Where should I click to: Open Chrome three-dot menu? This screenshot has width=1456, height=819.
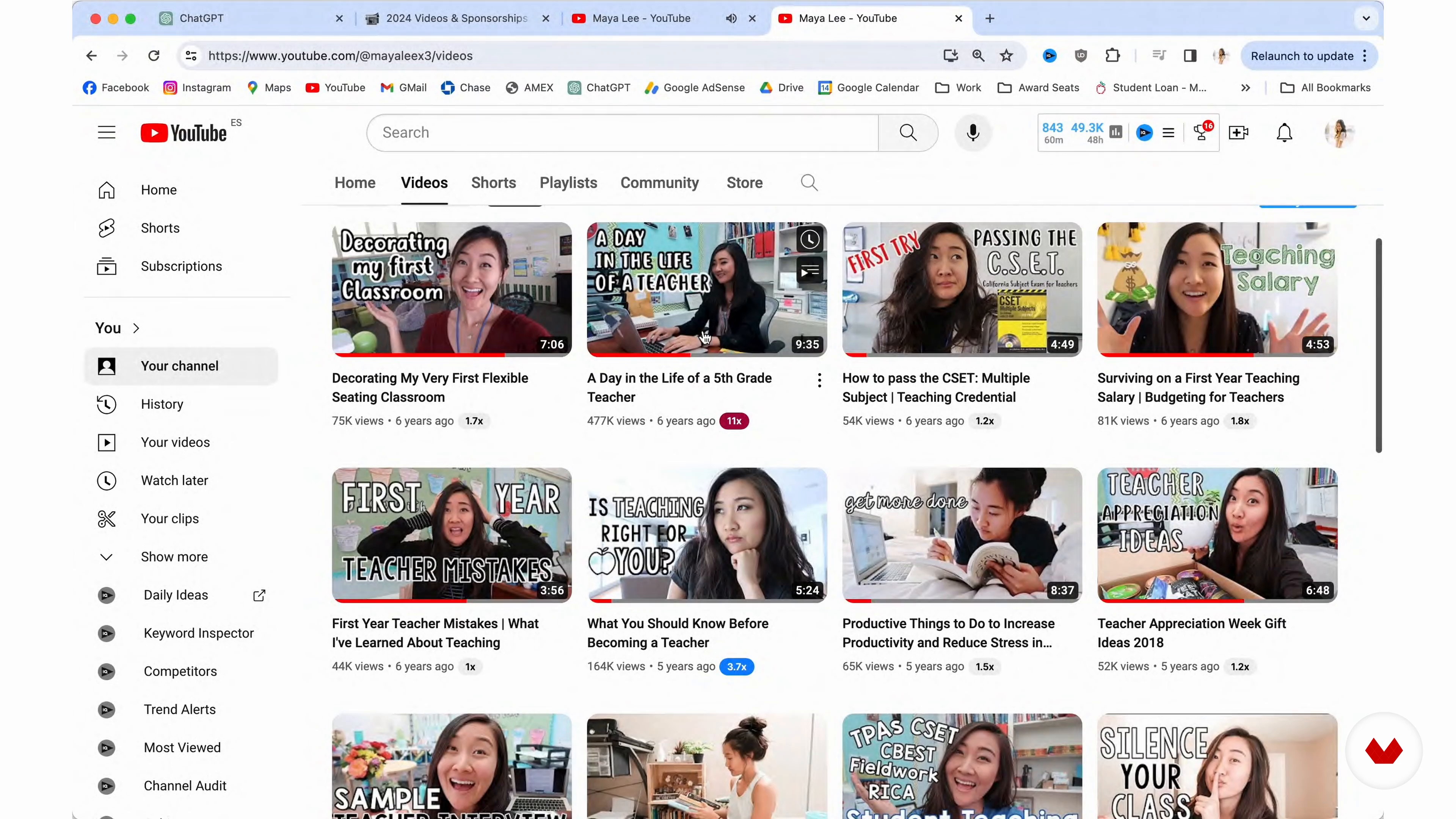point(1365,55)
